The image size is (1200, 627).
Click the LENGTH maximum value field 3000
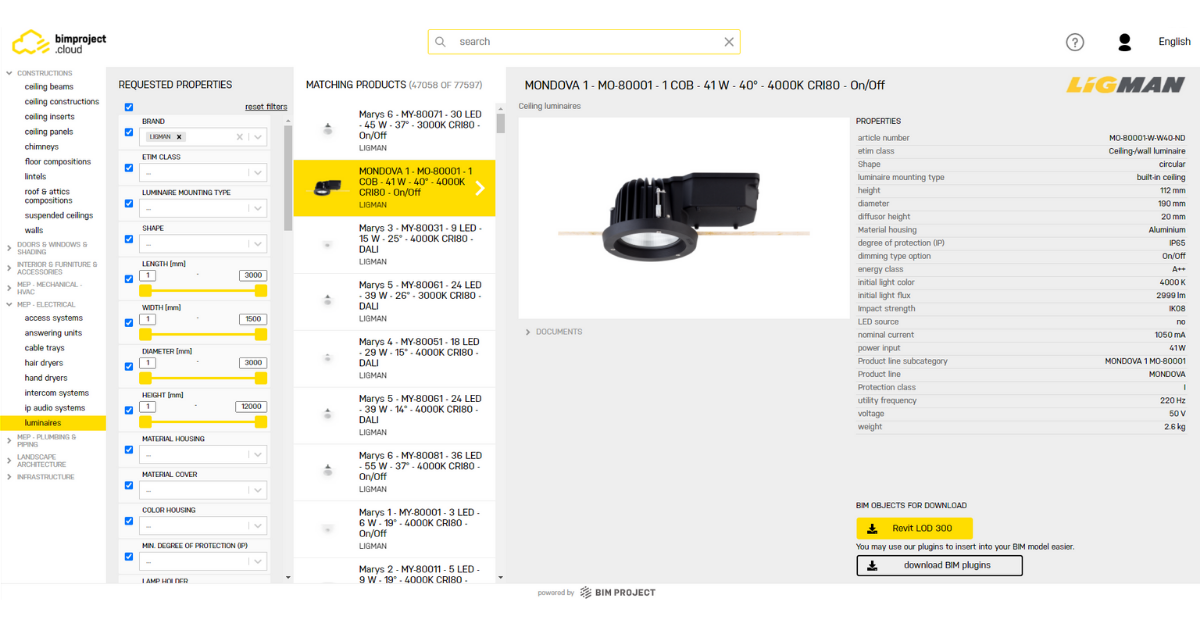point(251,275)
